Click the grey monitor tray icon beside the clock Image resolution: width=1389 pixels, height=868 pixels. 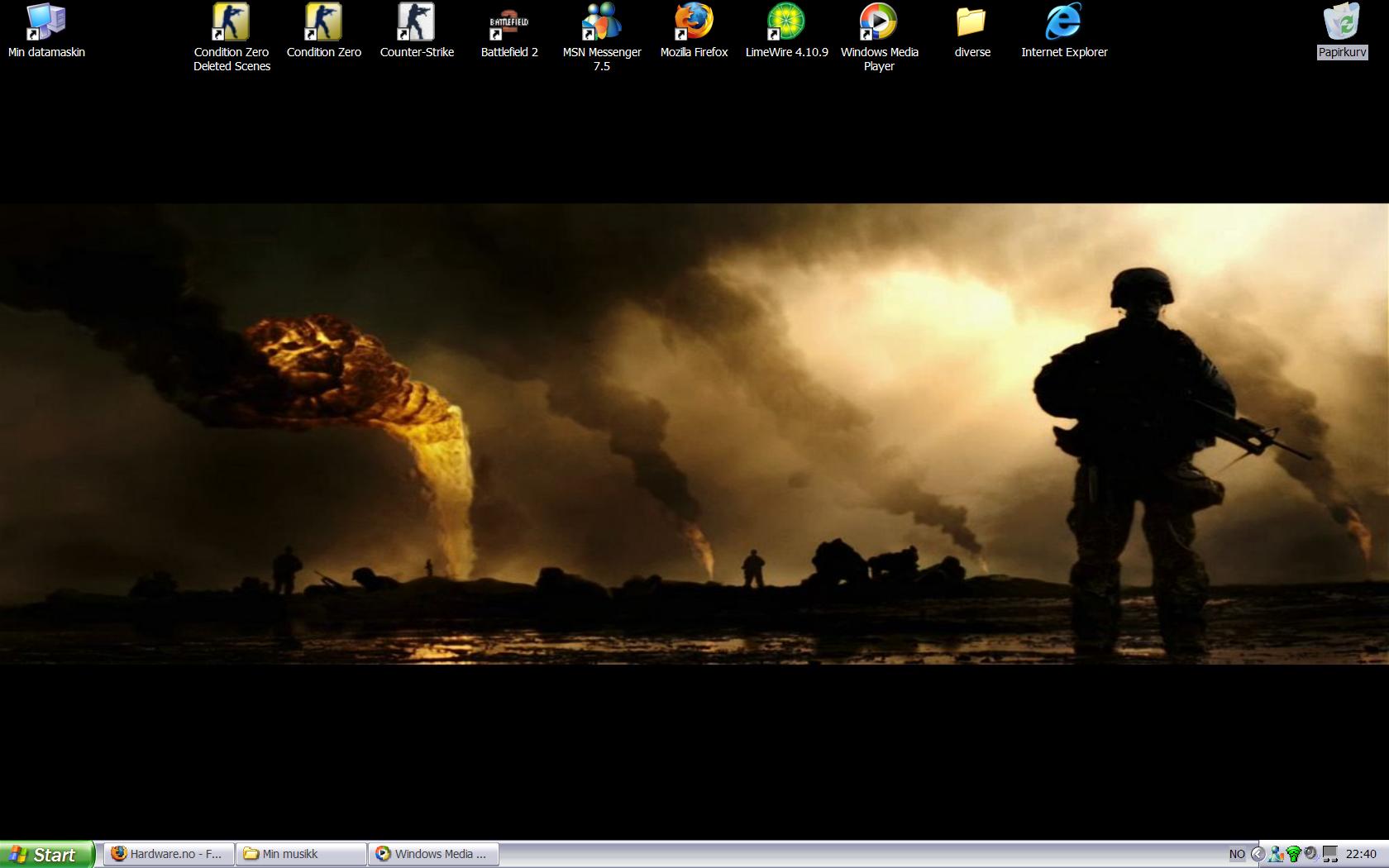[1329, 855]
